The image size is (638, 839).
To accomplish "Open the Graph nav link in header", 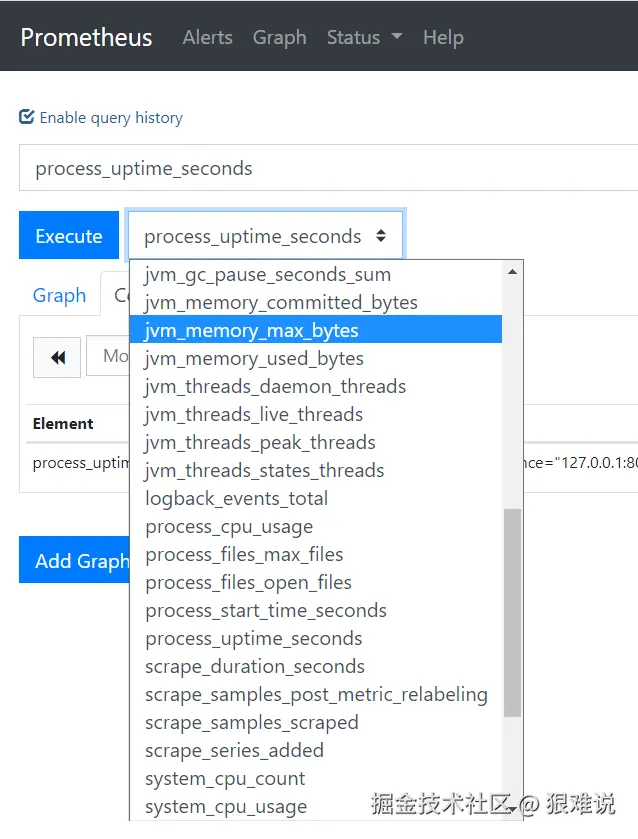I will (279, 37).
